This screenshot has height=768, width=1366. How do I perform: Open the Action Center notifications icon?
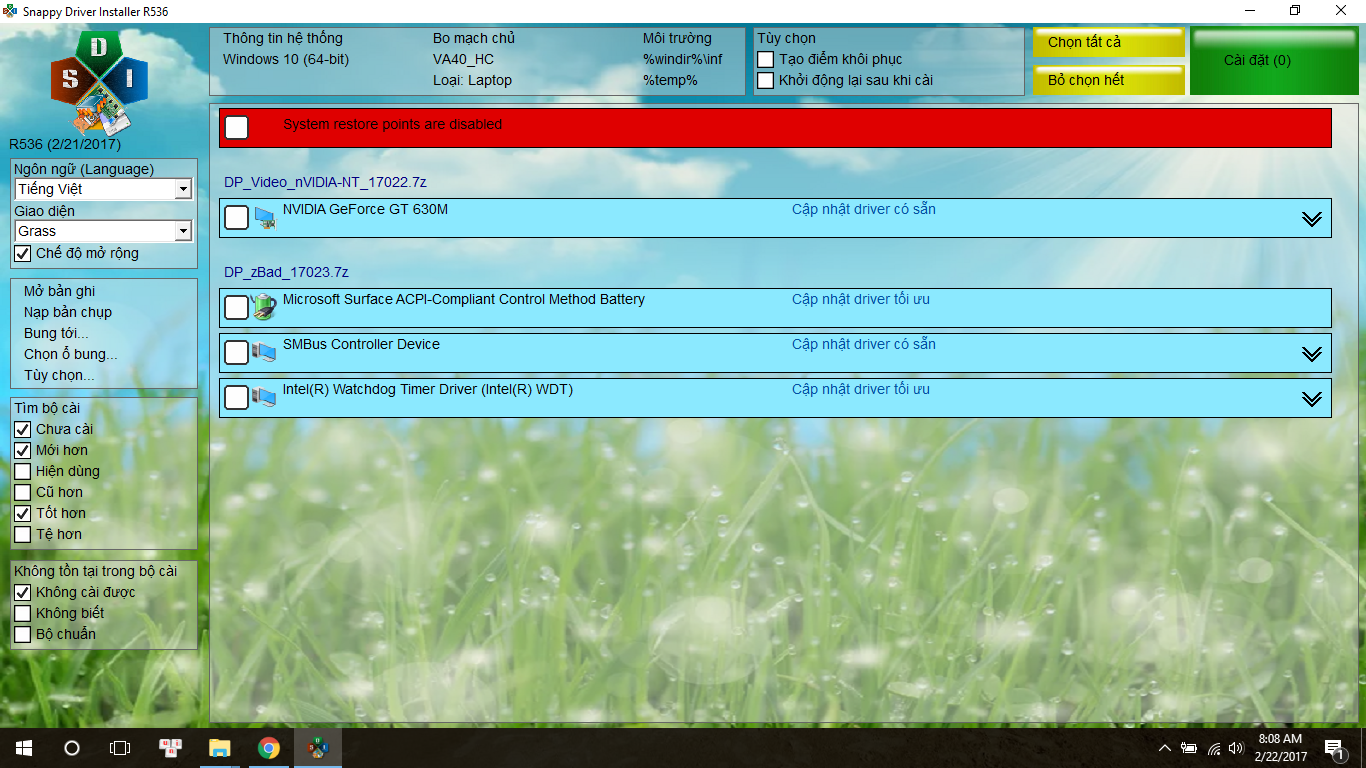point(1334,748)
